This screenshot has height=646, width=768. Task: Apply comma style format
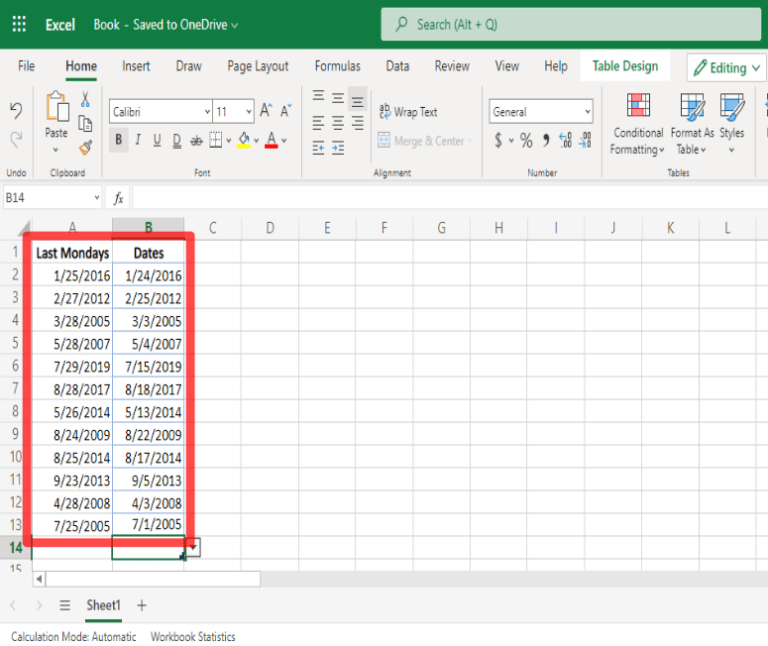[x=546, y=141]
